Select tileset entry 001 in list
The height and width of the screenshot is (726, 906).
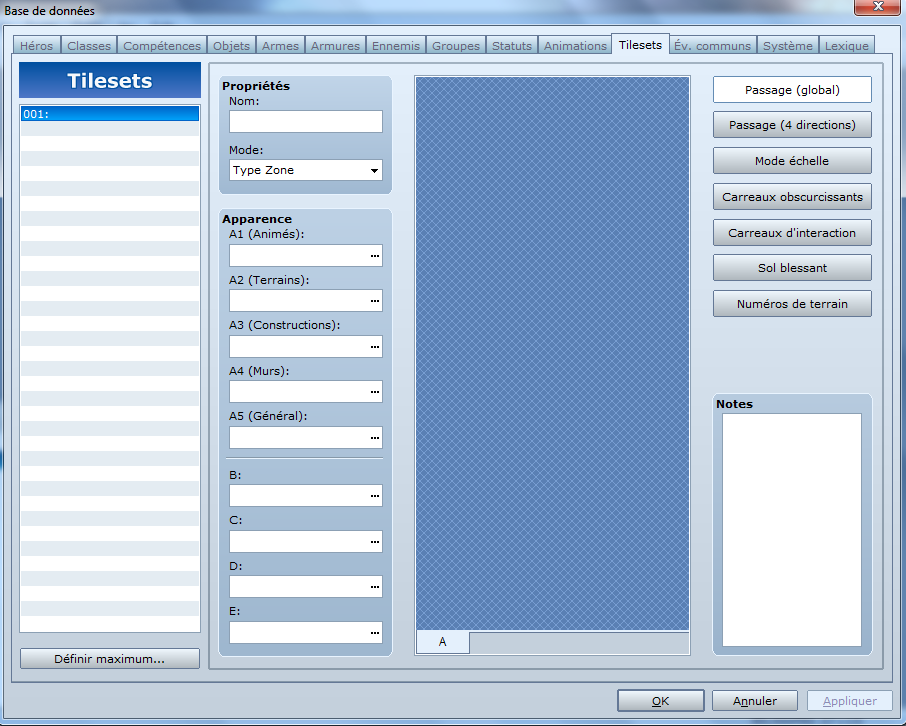click(110, 114)
